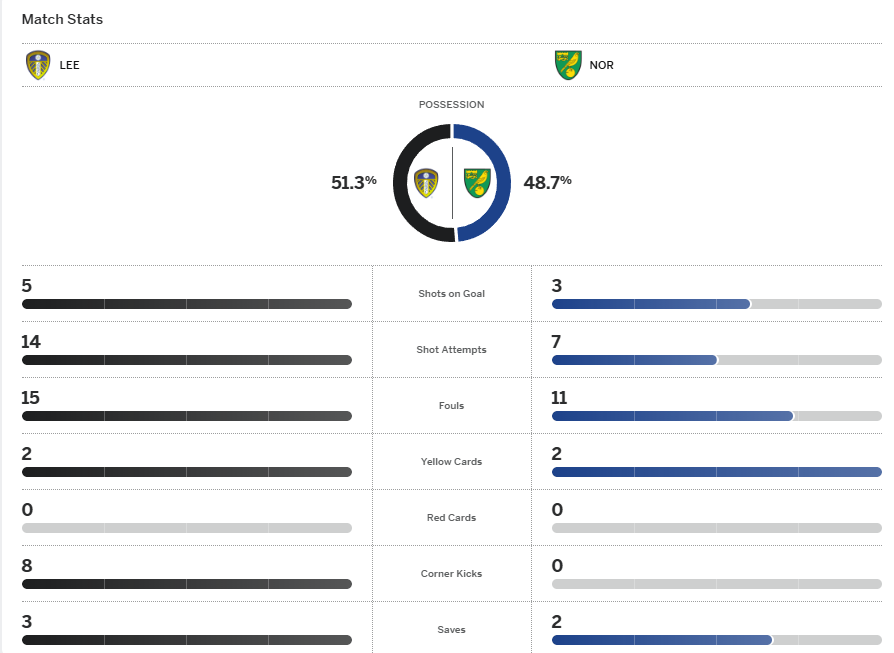Click Norwich Shots on Goal bar
This screenshot has width=894, height=653.
(x=650, y=304)
